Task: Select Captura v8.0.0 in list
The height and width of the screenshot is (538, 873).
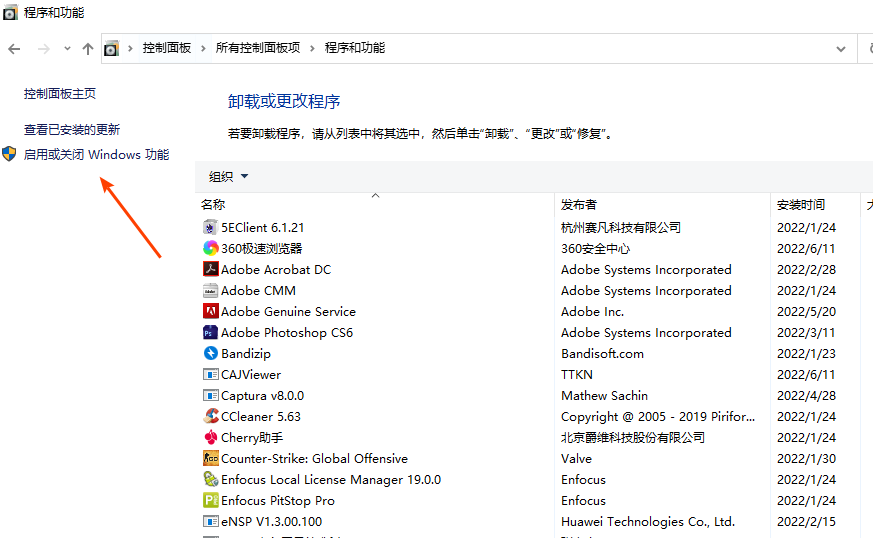Action: coord(262,395)
